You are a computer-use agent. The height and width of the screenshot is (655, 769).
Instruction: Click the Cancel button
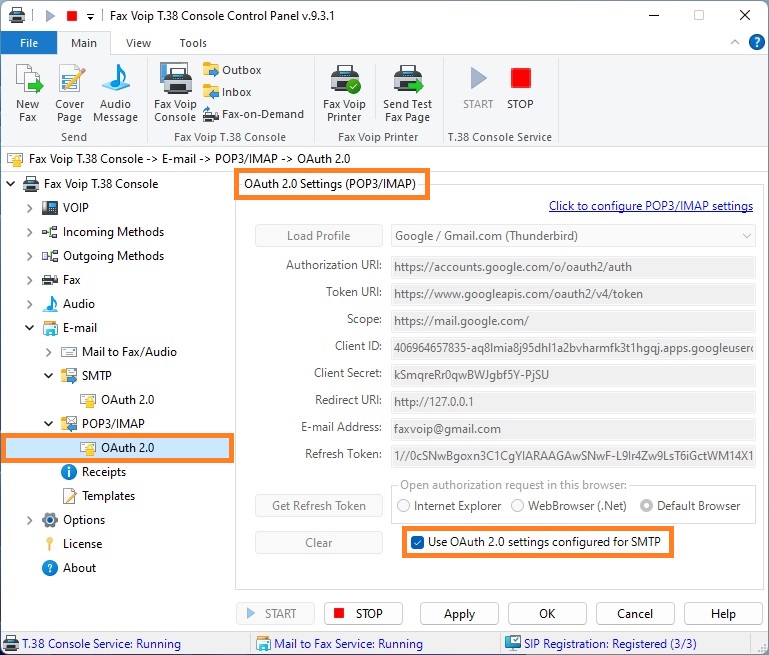[x=635, y=614]
